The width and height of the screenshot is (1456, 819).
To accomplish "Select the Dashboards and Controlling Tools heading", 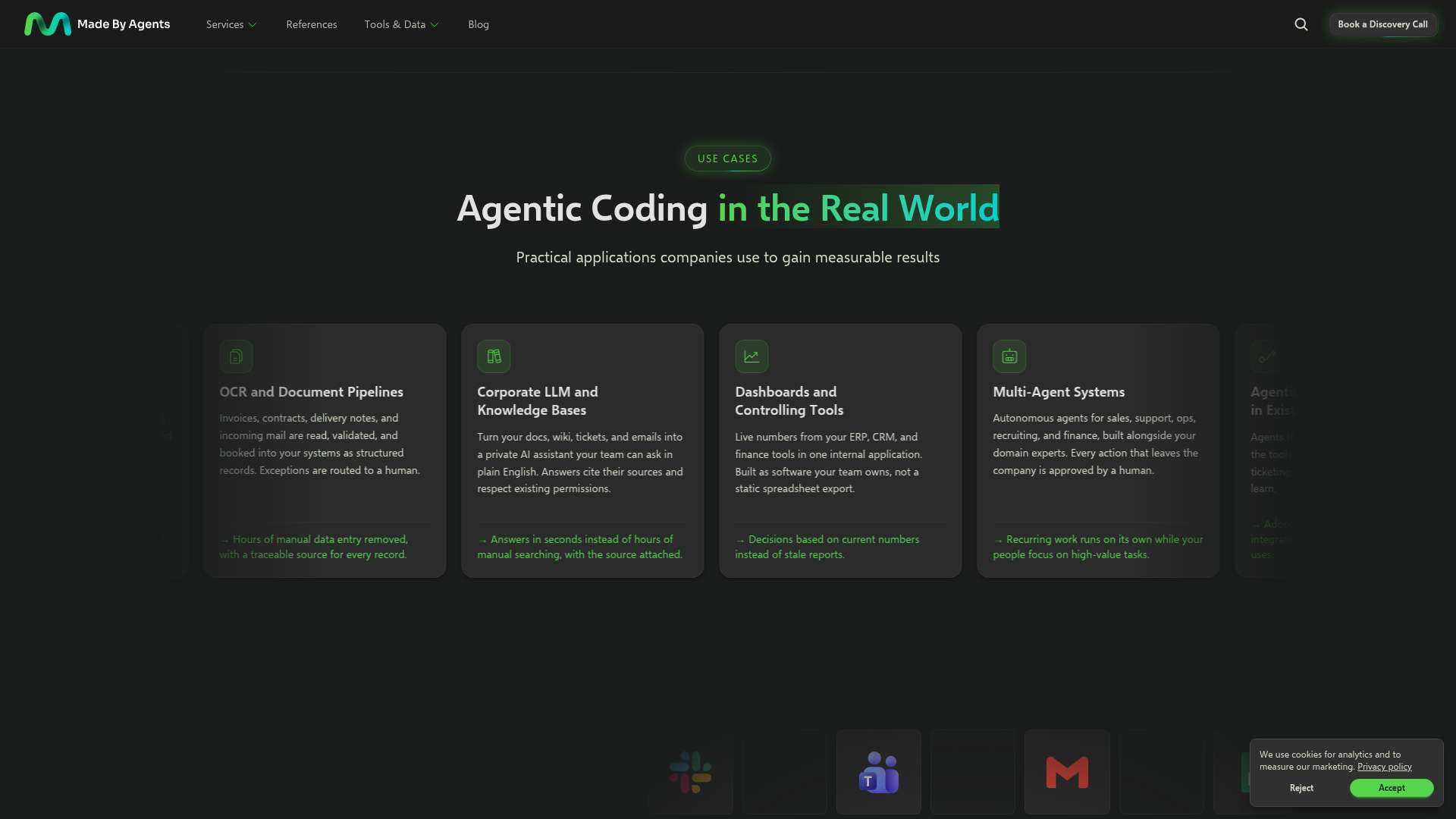I will tap(789, 401).
